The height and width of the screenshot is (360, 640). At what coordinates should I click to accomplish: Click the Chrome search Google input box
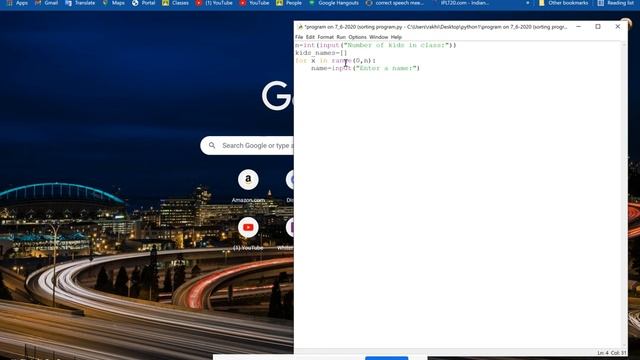pos(247,146)
